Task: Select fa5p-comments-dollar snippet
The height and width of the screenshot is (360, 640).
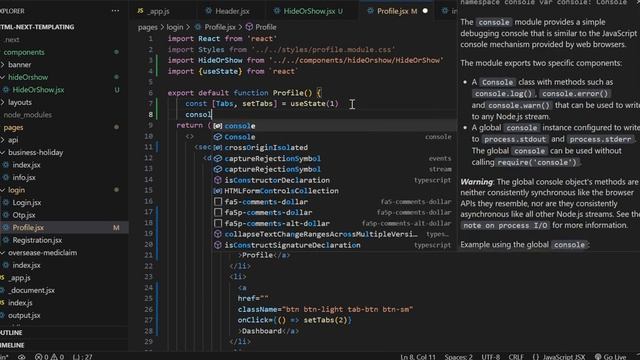Action: pos(334,213)
